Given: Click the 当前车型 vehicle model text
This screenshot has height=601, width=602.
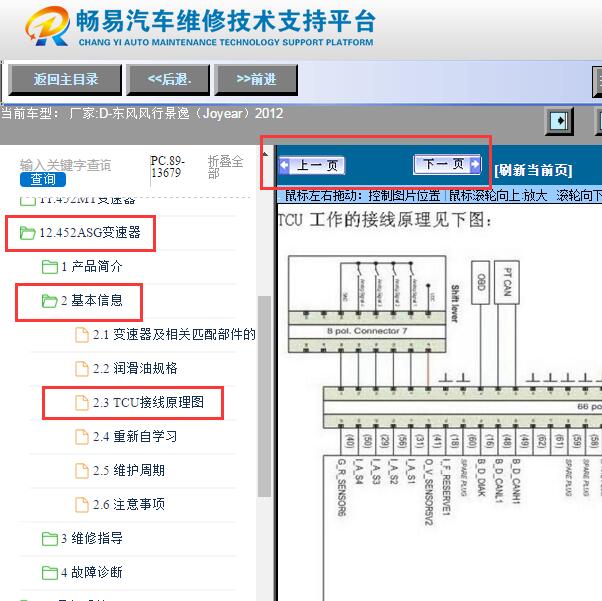Looking at the screenshot, I should pos(142,114).
